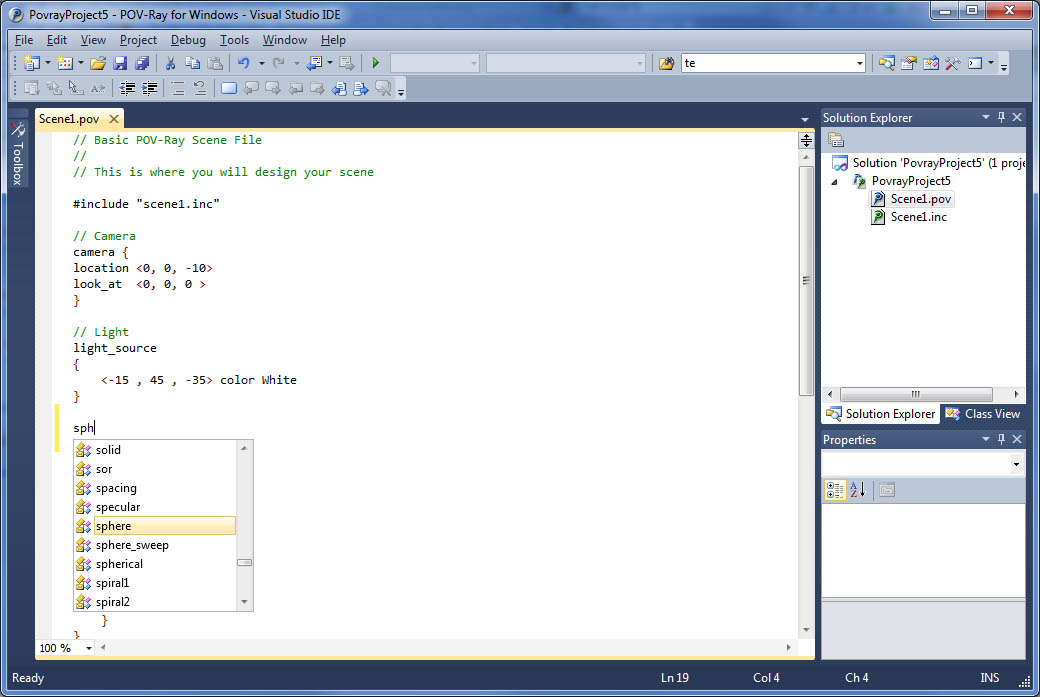Click the Find in Files icon
Screen dimensions: 1040x697
pos(667,63)
